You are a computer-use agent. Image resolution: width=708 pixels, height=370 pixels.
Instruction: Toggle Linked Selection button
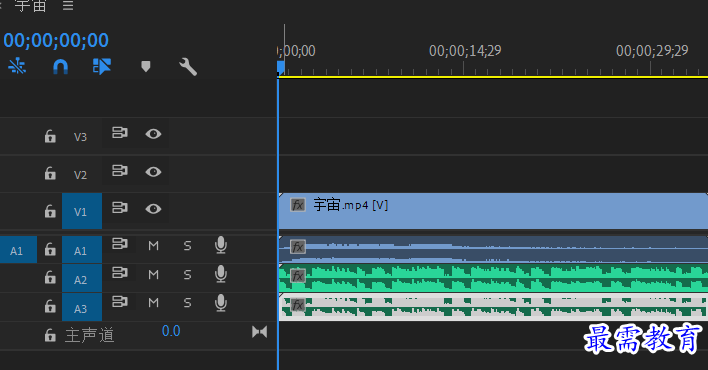point(102,66)
